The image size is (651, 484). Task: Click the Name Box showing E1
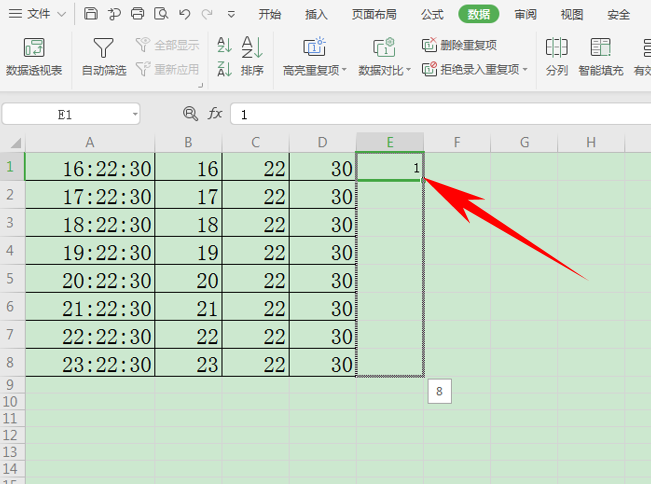[x=65, y=114]
